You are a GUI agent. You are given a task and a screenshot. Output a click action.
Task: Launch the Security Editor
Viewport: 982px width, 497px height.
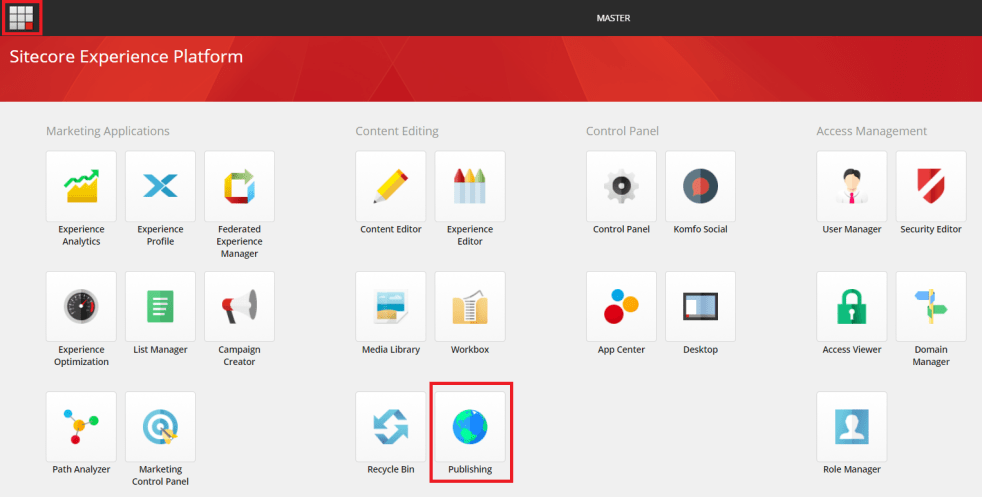[x=931, y=186]
